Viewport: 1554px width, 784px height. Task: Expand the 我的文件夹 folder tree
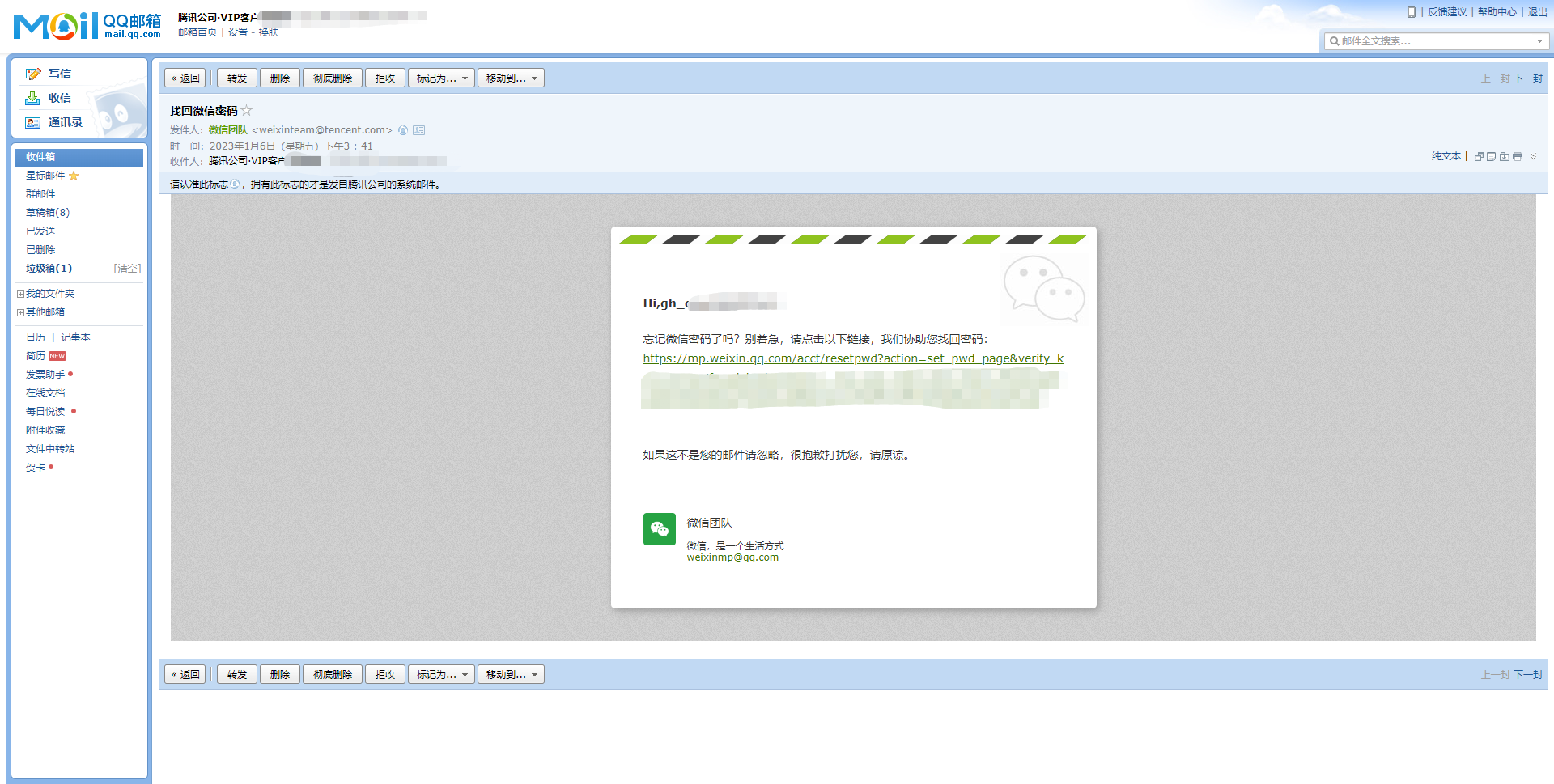(x=20, y=294)
